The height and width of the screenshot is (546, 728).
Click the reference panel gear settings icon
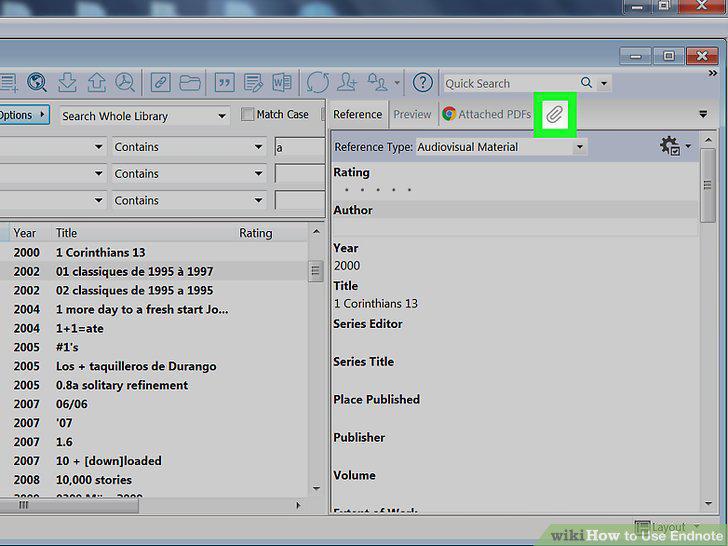670,146
